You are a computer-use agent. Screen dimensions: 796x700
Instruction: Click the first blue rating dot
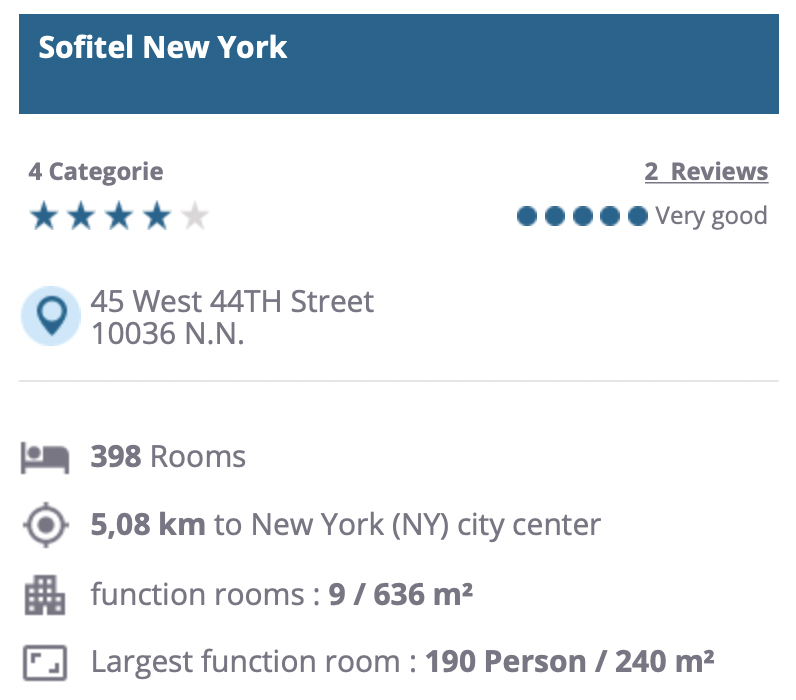pos(527,216)
